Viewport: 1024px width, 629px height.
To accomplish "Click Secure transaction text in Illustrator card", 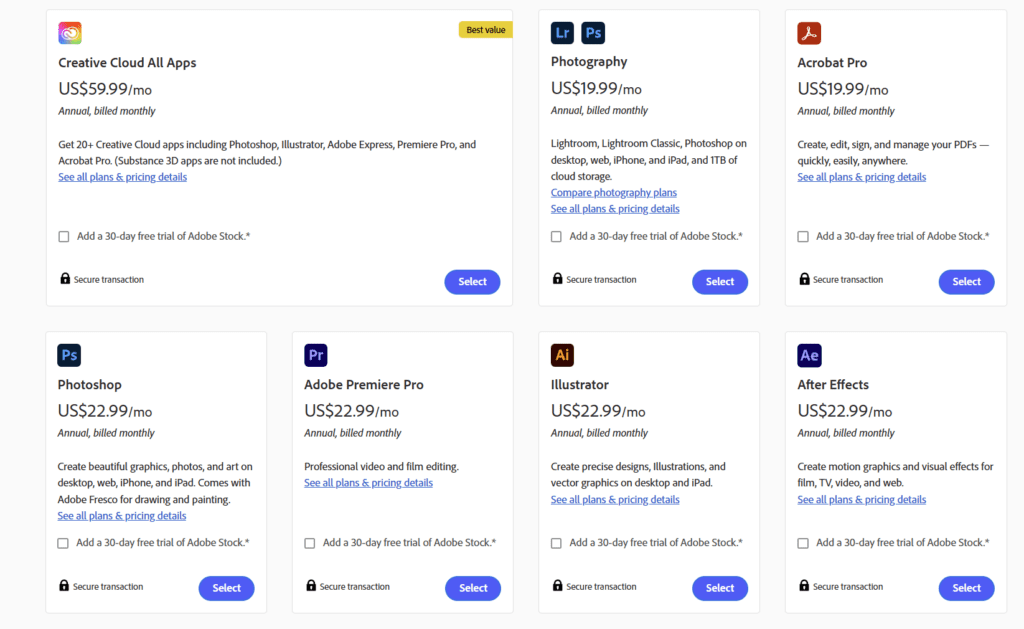I will pyautogui.click(x=601, y=587).
